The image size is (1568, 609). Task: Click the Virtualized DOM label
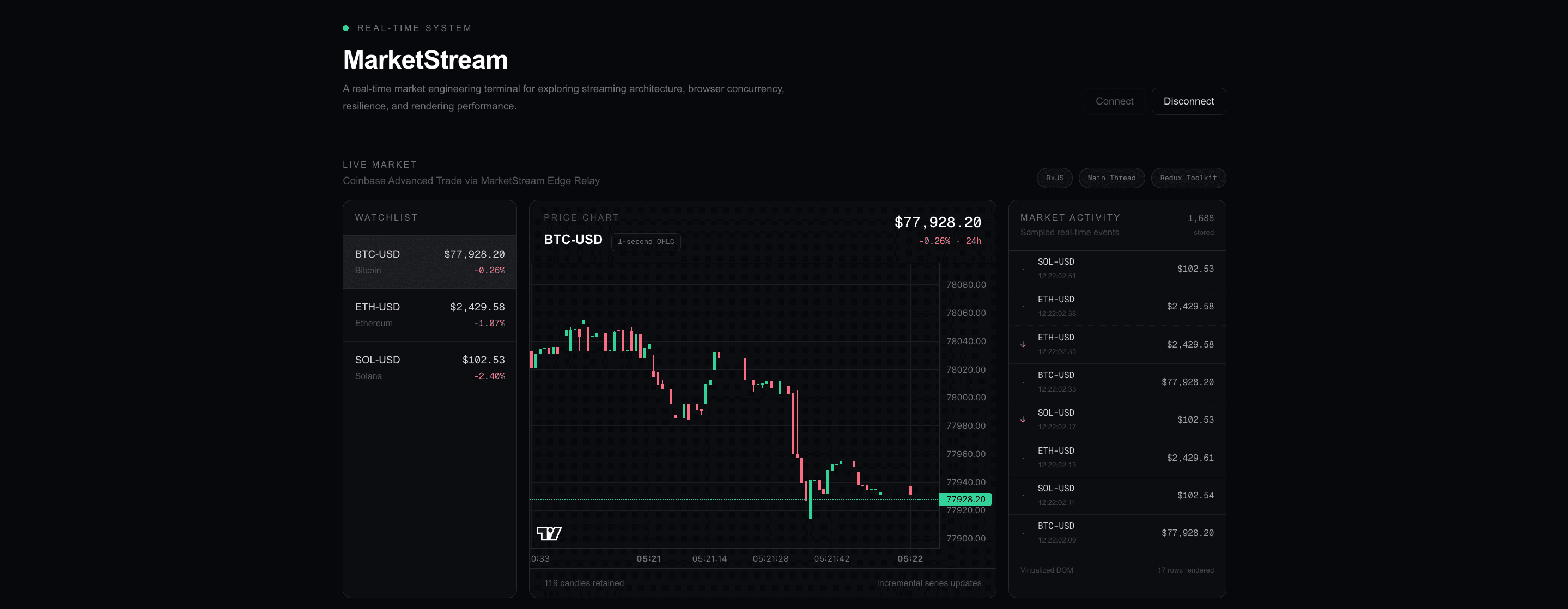(1047, 570)
